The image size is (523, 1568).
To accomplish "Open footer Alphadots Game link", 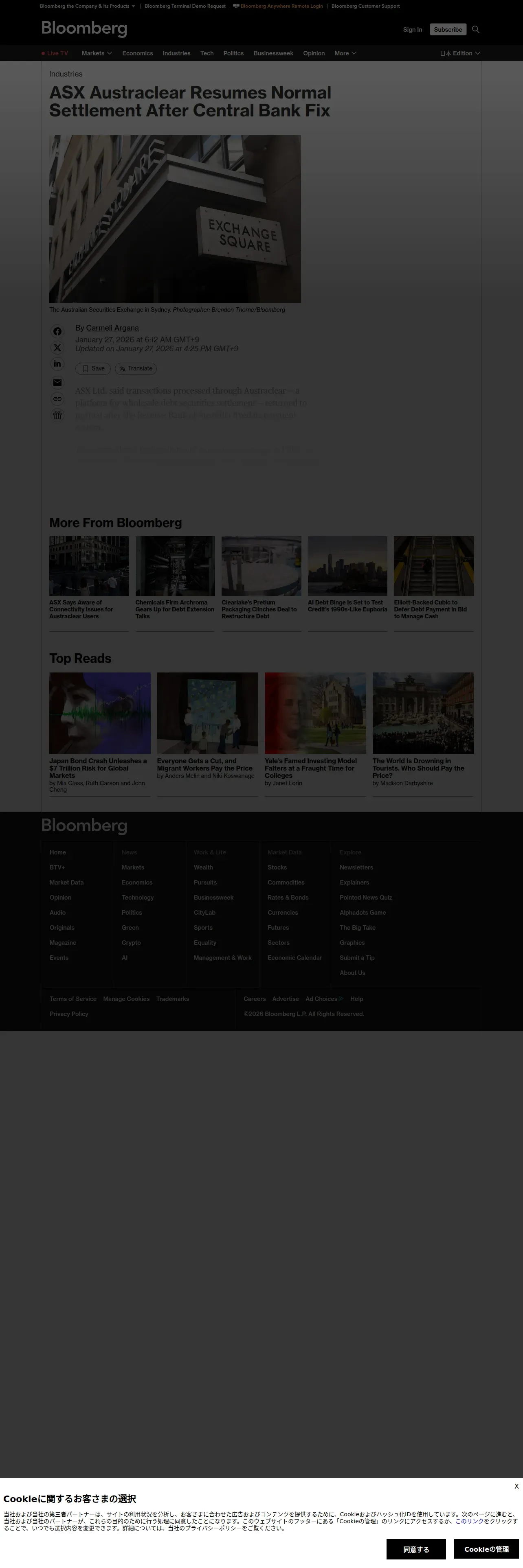I will [363, 913].
